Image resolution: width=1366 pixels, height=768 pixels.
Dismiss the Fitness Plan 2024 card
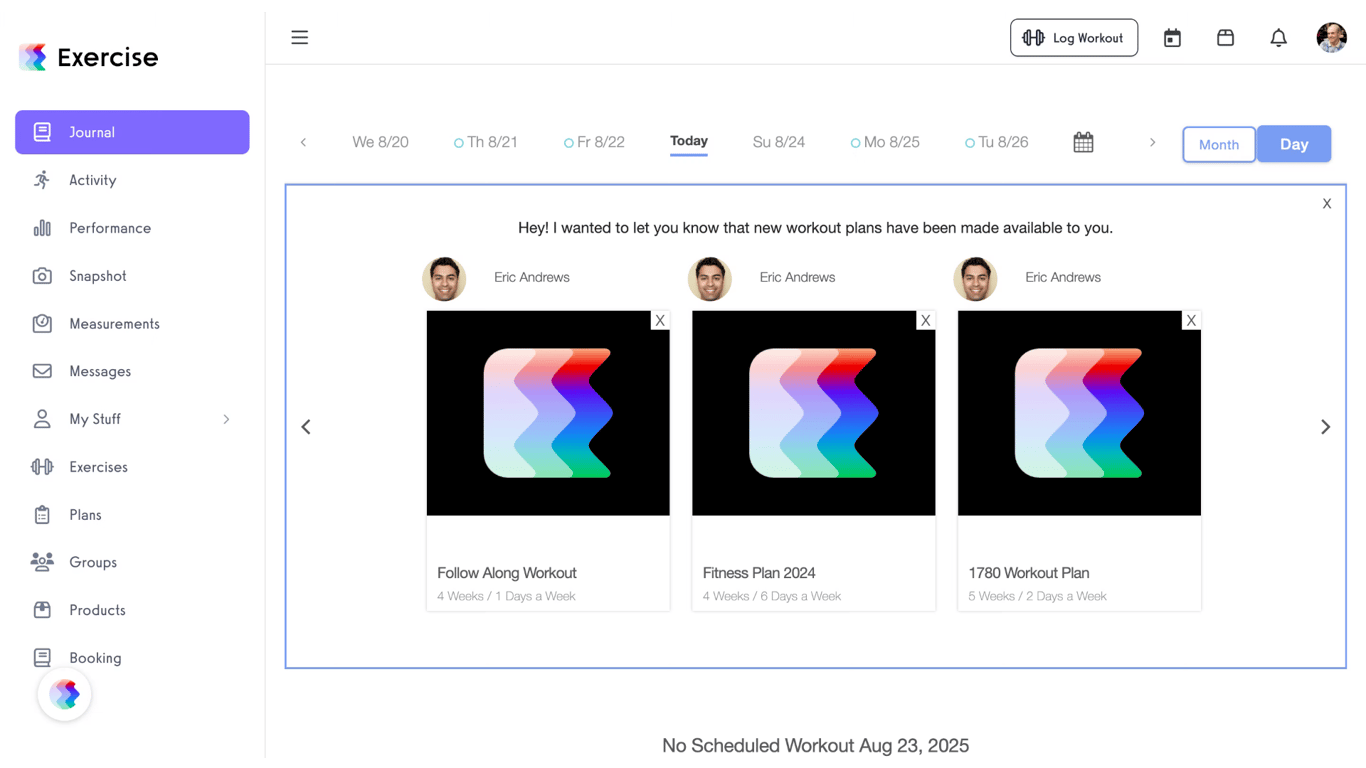pyautogui.click(x=926, y=321)
